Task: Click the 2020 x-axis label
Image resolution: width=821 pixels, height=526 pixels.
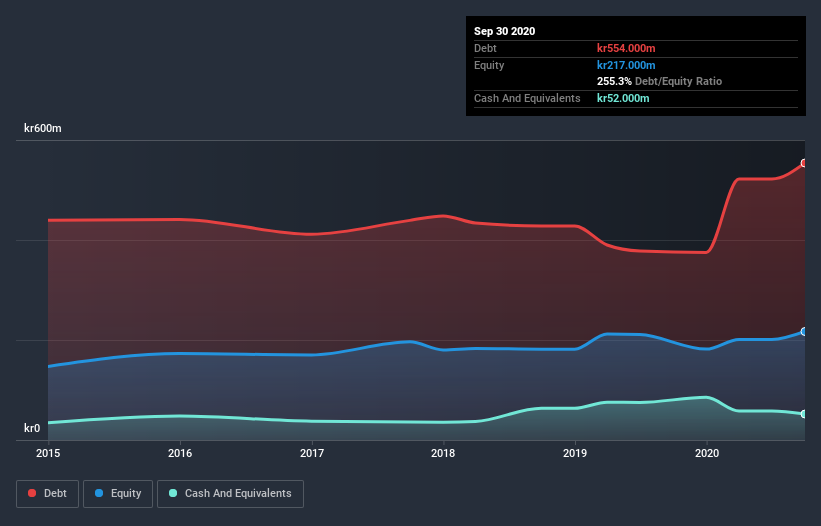Action: [707, 453]
